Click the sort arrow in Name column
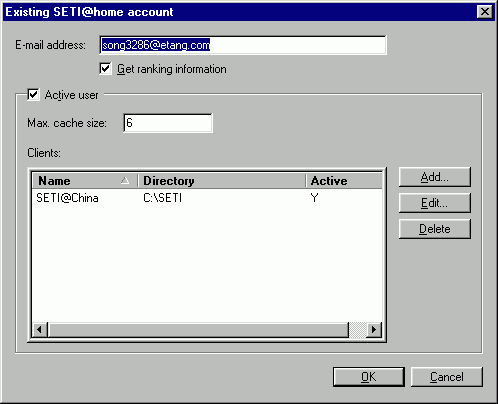The width and height of the screenshot is (498, 404). 125,181
